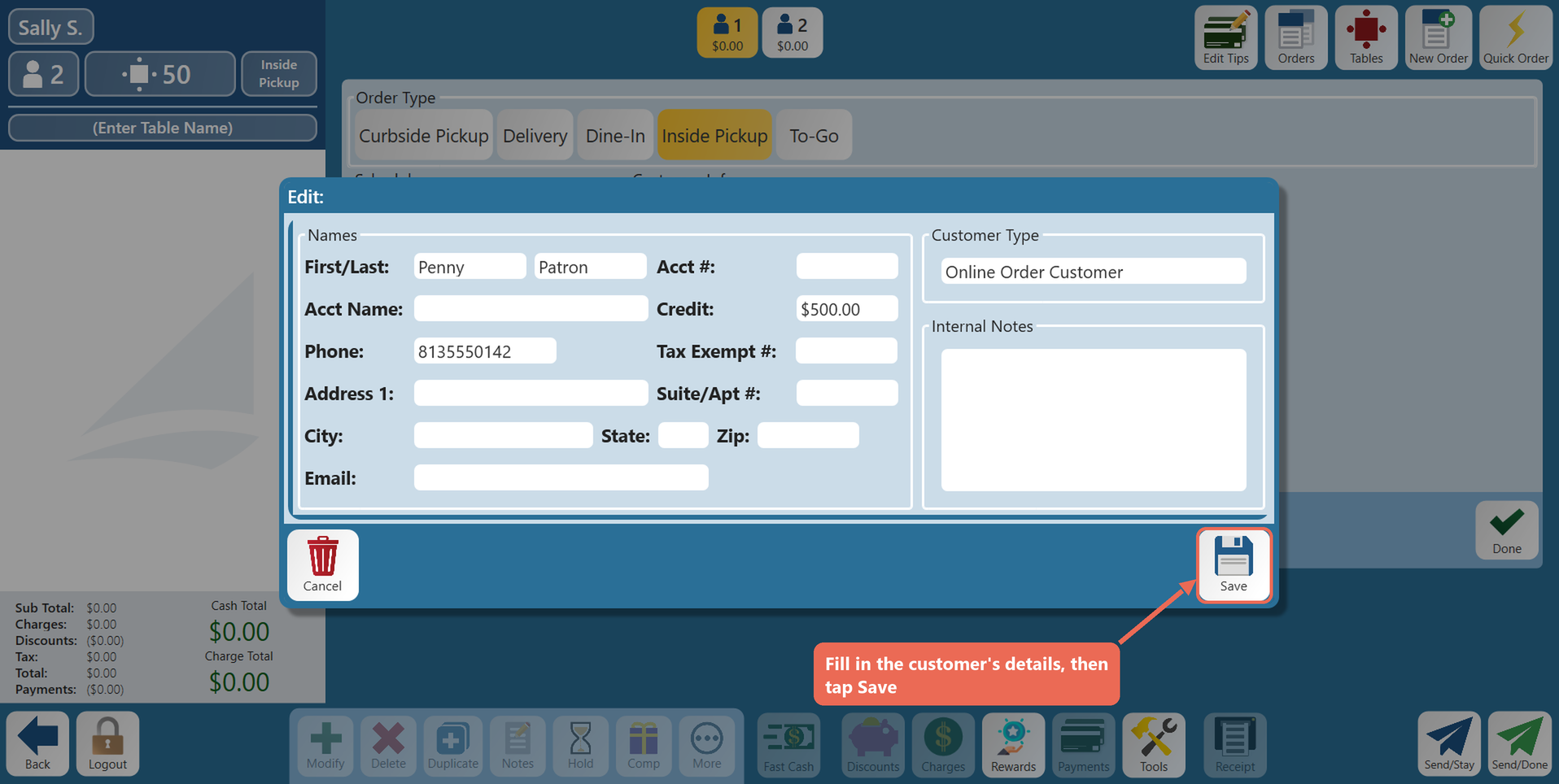Image resolution: width=1559 pixels, height=784 pixels.
Task: Cancel the customer edit with trash icon
Action: pyautogui.click(x=322, y=565)
